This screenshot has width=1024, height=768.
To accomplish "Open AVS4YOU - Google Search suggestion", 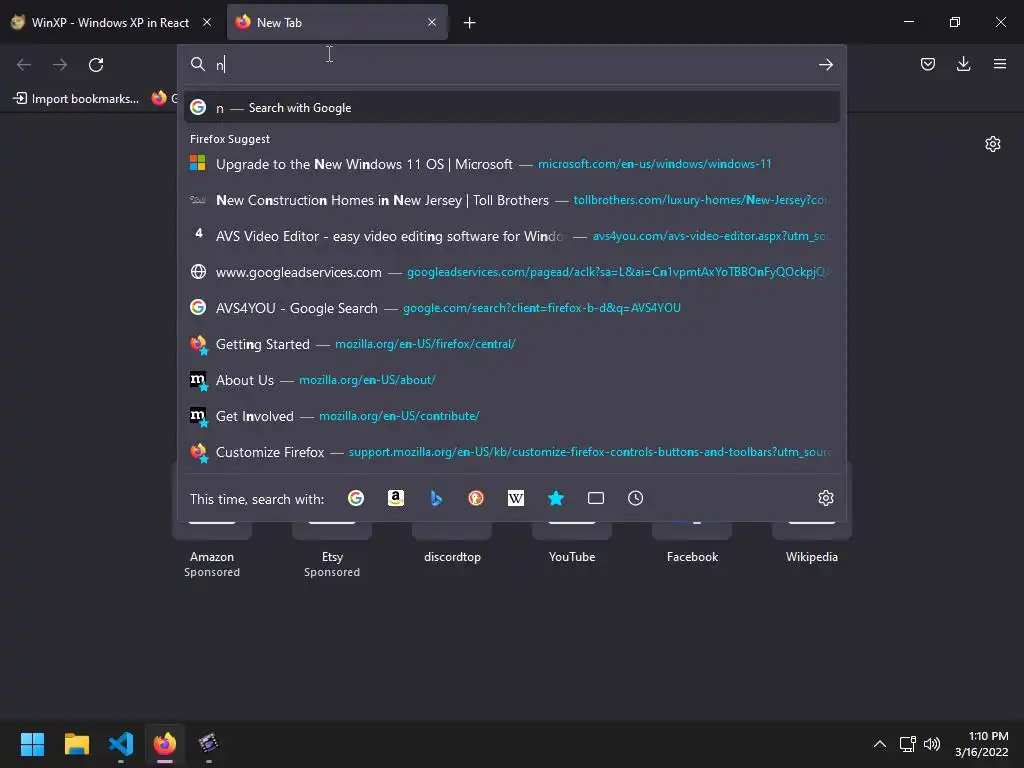I will [512, 308].
